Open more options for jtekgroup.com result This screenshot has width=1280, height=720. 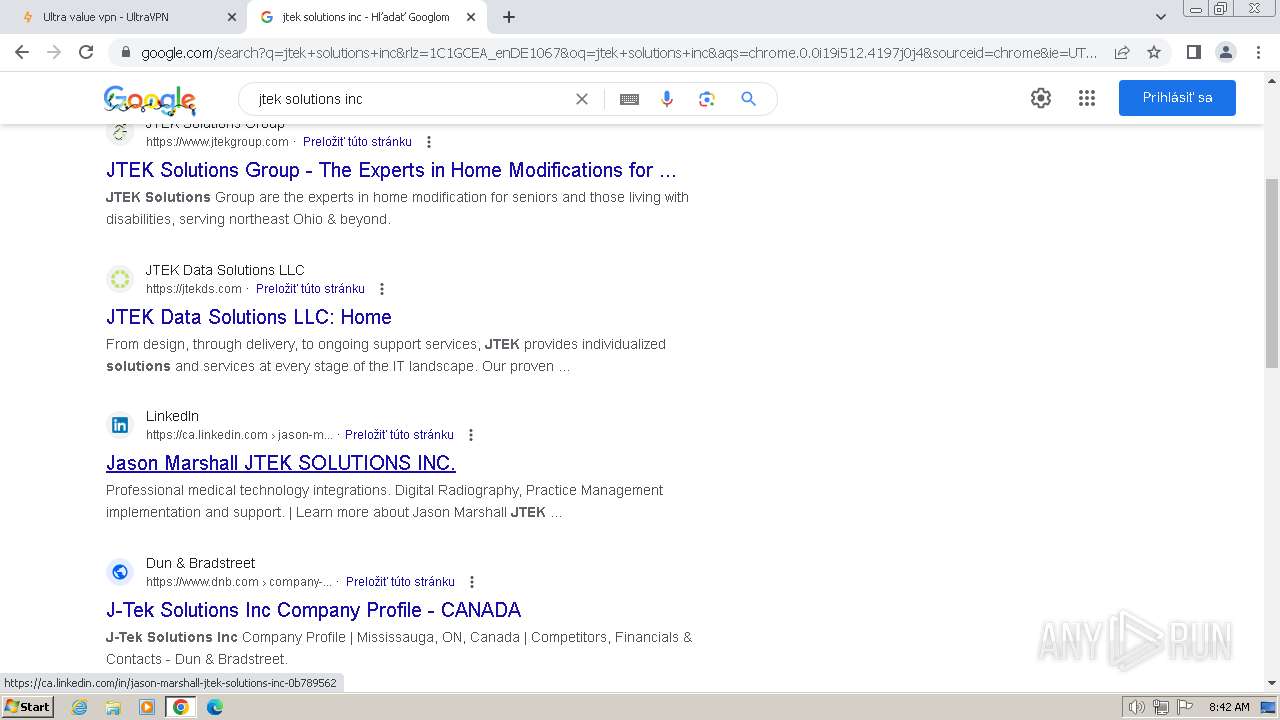click(429, 142)
